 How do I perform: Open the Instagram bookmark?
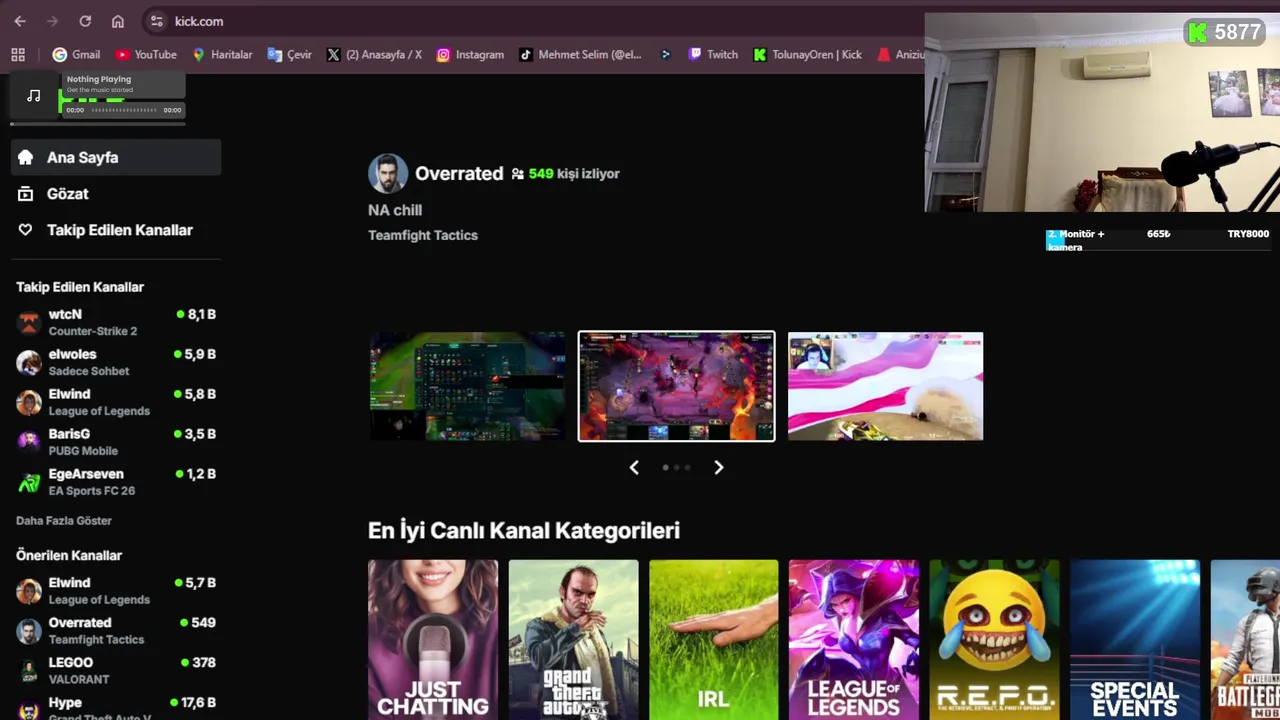(x=470, y=55)
